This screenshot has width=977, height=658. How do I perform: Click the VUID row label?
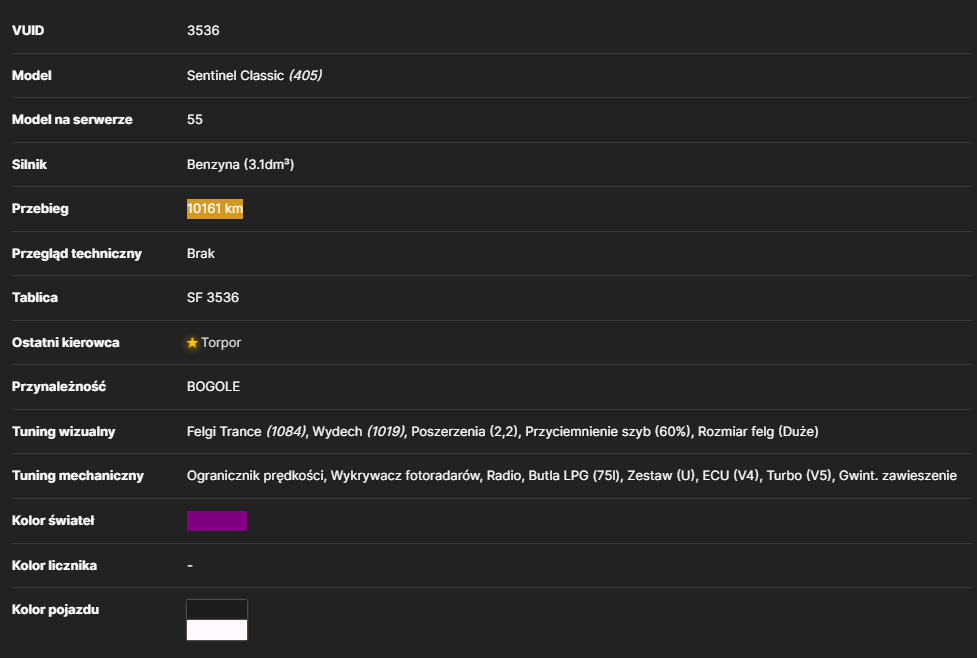tap(28, 31)
